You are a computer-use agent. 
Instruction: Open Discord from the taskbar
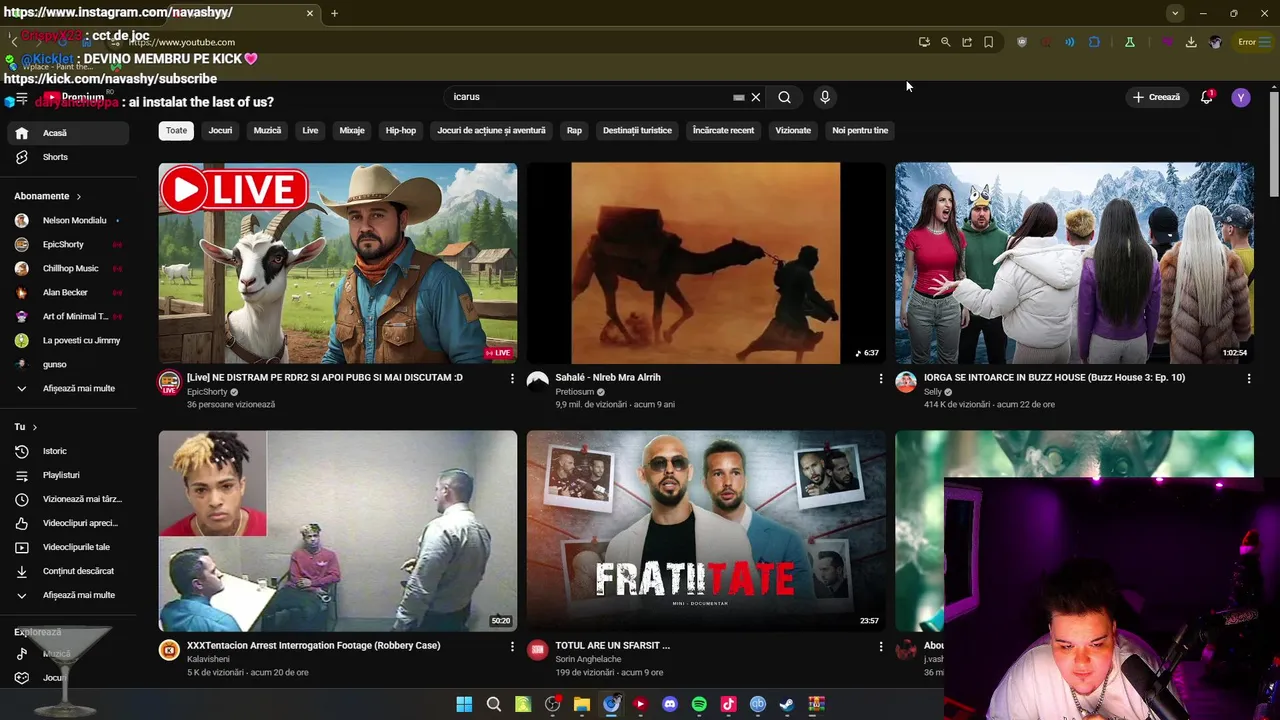pos(670,704)
